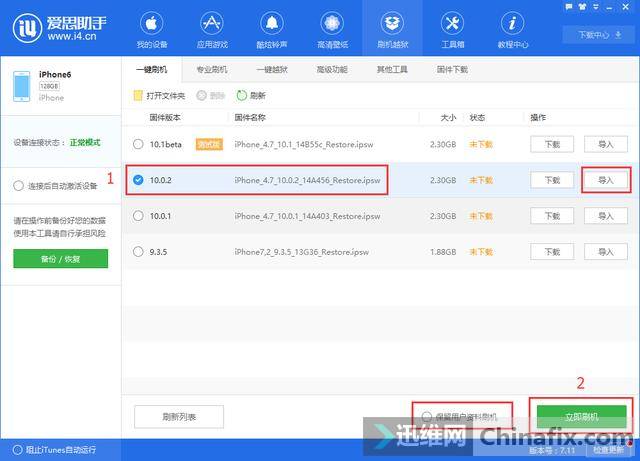This screenshot has width=640, height=461.
Task: Select the 10.0.2 firmware radio button
Action: tap(138, 180)
